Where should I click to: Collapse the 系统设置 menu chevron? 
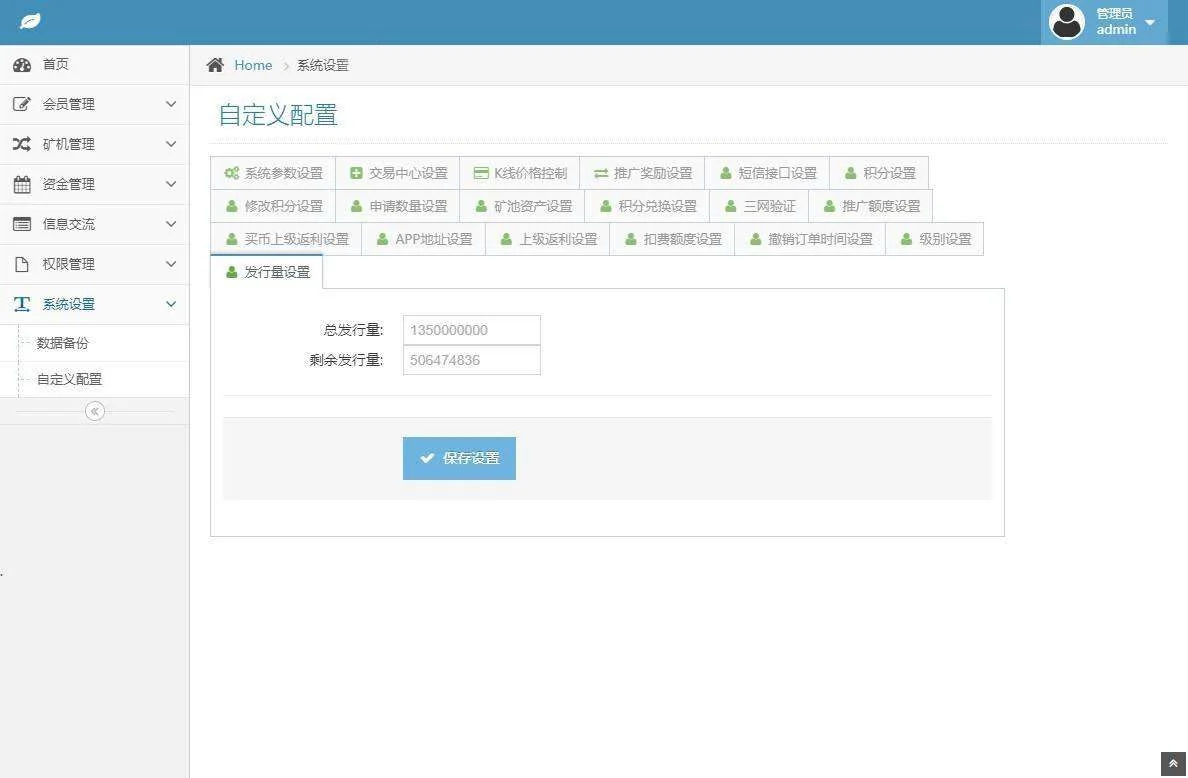[x=171, y=304]
